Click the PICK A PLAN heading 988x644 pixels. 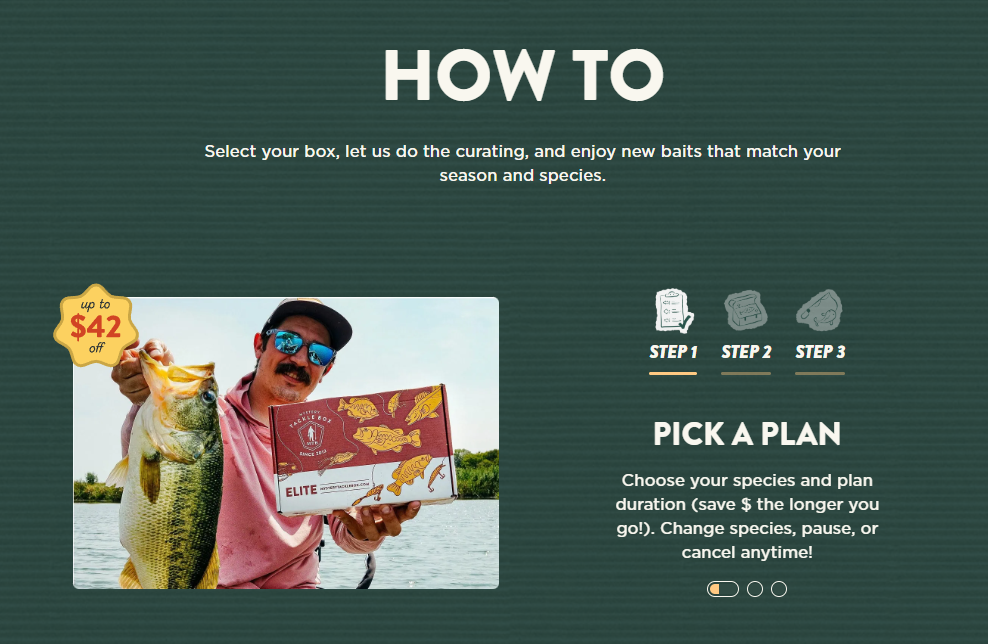point(747,434)
